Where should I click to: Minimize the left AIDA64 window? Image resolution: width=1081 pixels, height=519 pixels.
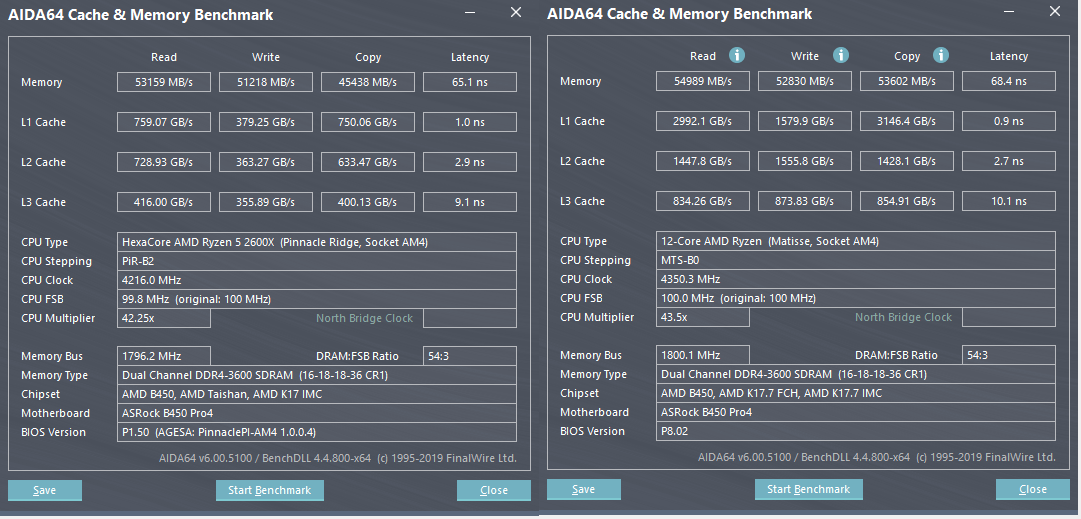coord(469,12)
